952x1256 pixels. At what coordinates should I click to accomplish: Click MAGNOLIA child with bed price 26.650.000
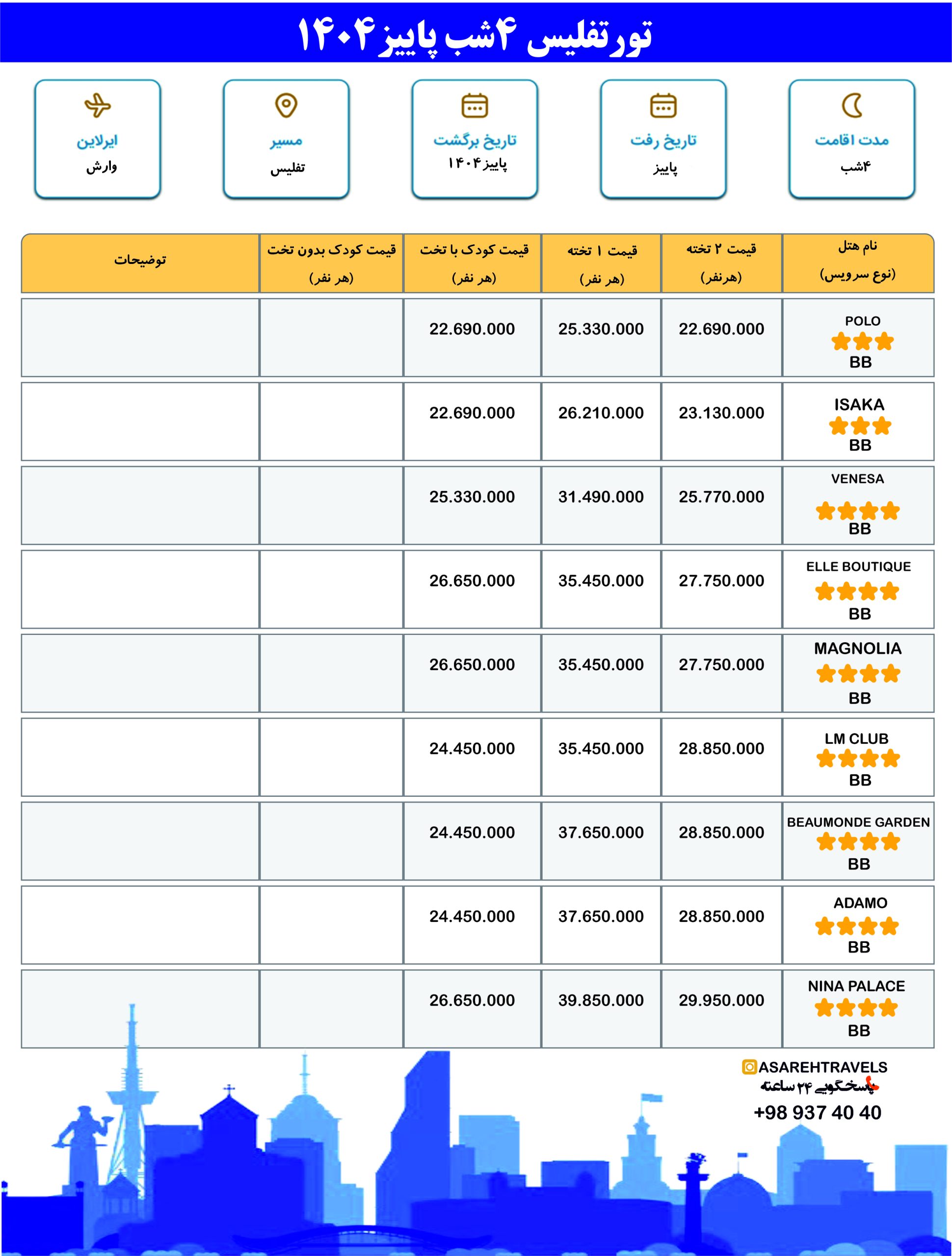[x=472, y=664]
